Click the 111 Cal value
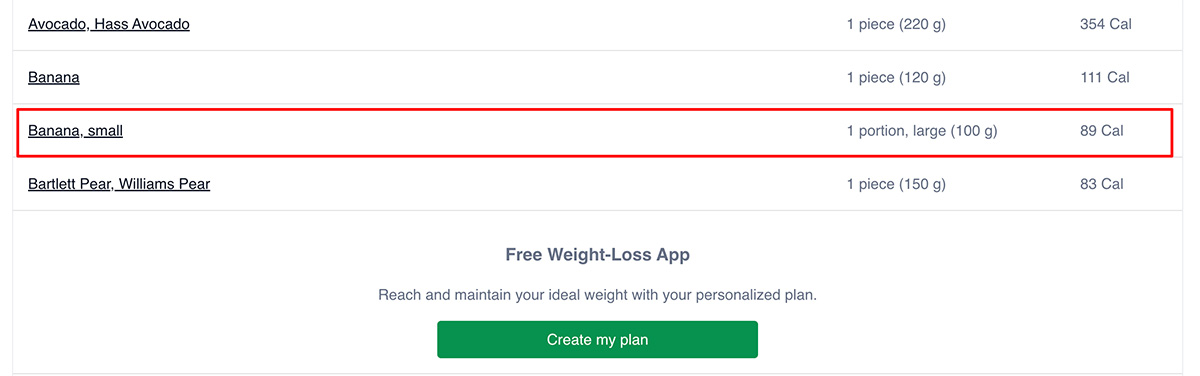The image size is (1200, 376). (1105, 77)
